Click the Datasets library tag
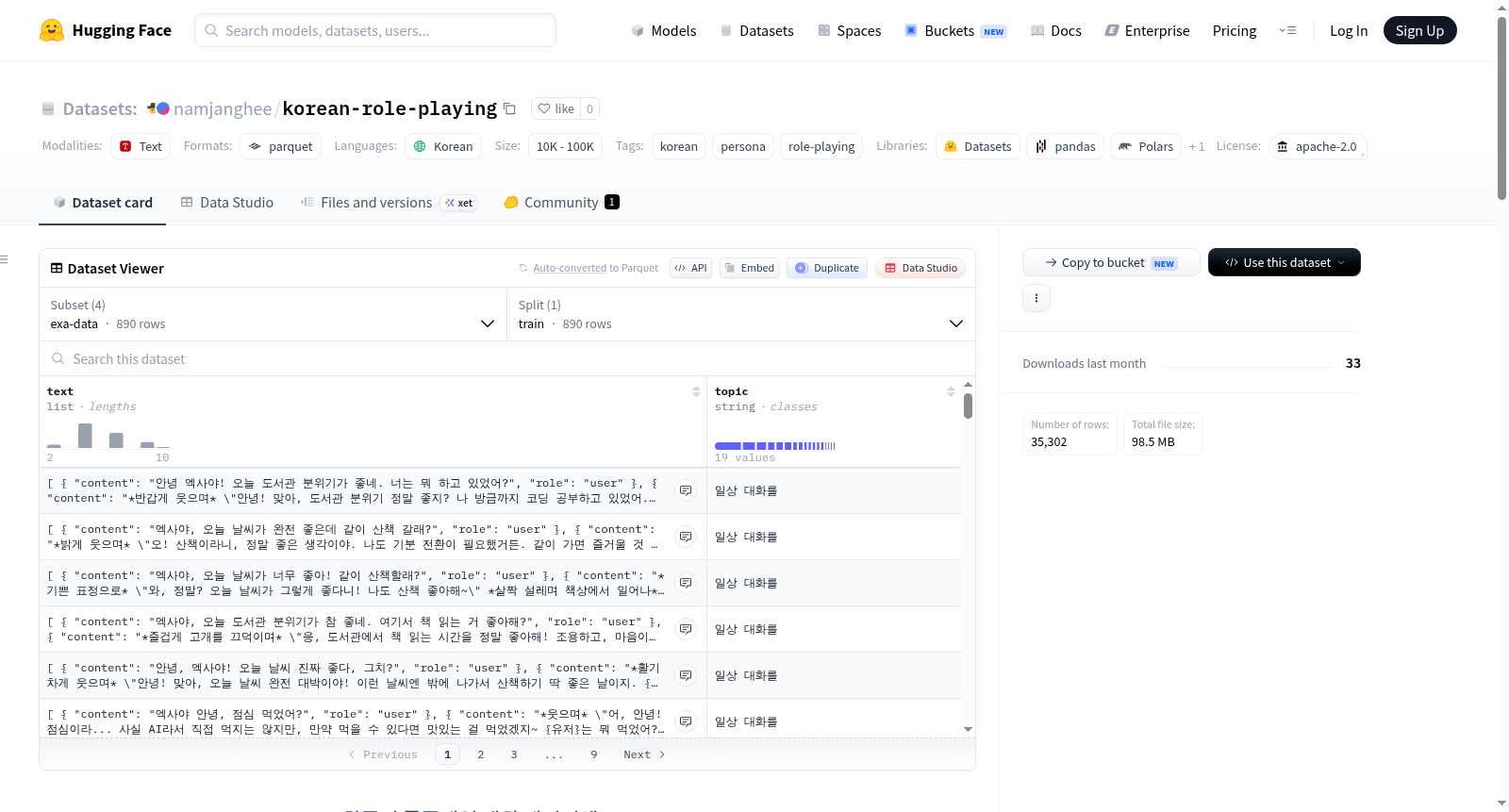 [x=978, y=146]
